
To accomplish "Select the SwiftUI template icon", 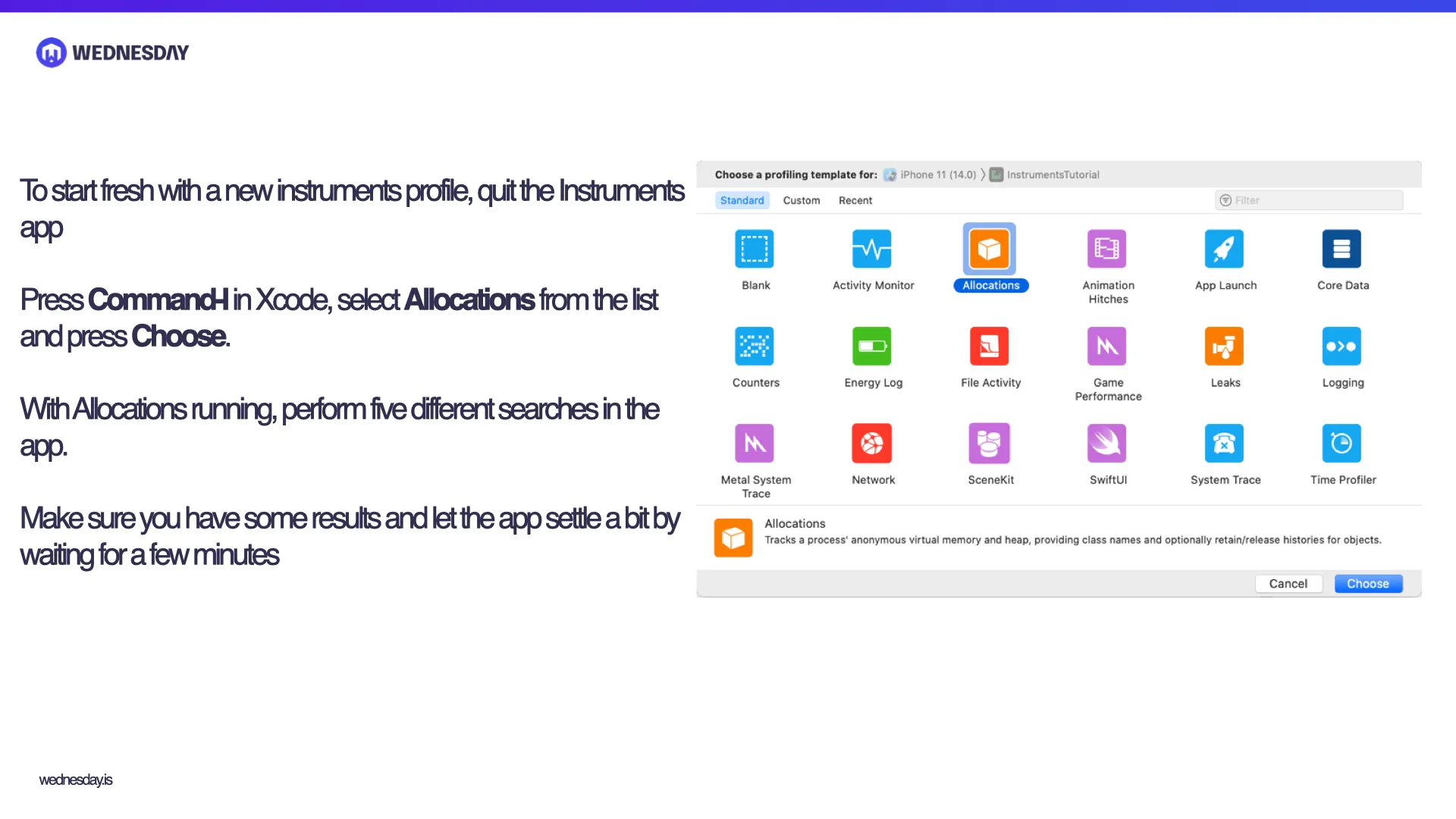I will point(1107,443).
